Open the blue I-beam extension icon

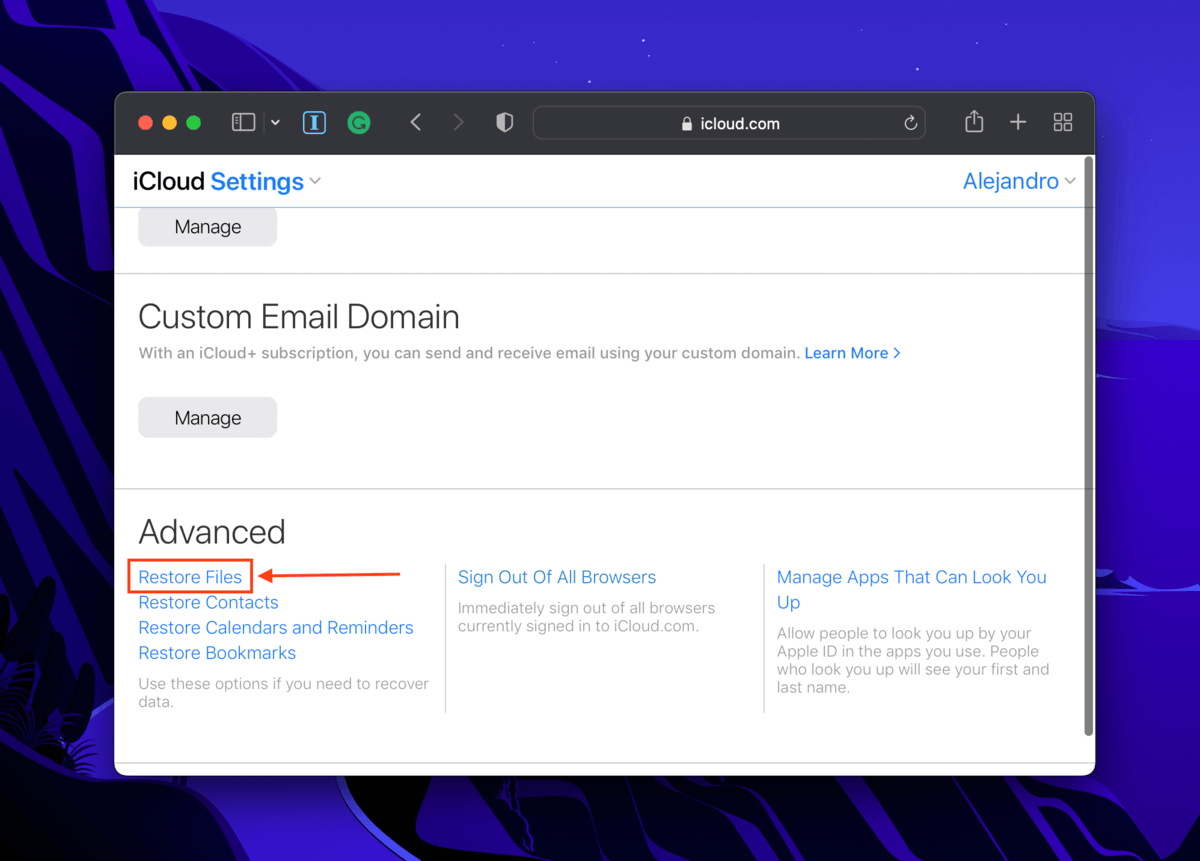point(314,123)
